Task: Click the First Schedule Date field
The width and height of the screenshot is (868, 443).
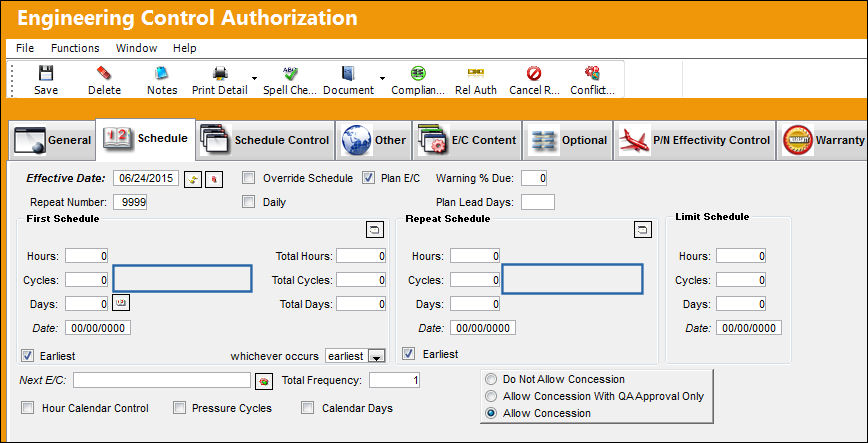Action: pyautogui.click(x=99, y=328)
